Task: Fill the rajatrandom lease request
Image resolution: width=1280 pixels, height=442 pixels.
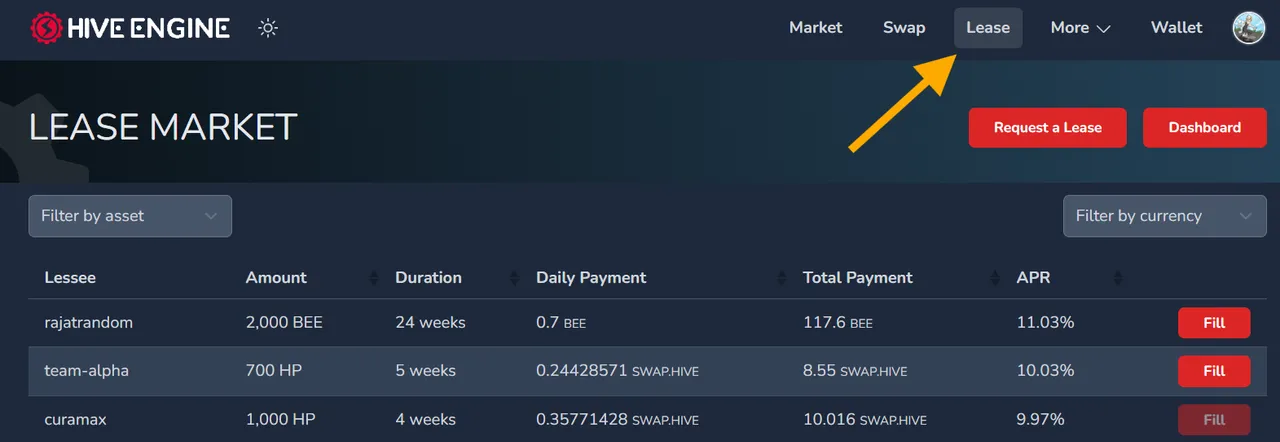Action: [x=1214, y=323]
